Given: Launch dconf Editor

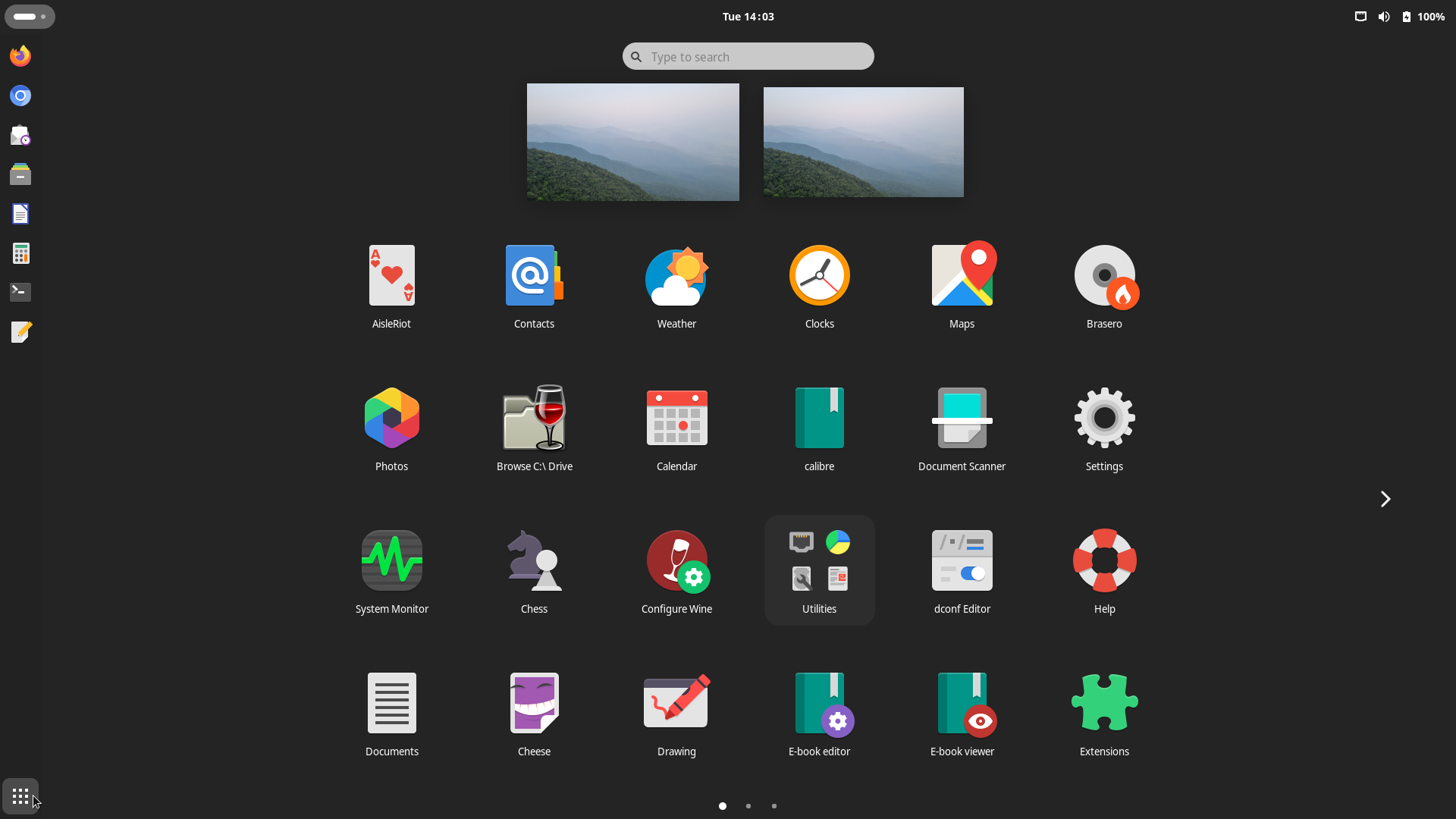Looking at the screenshot, I should point(962,571).
